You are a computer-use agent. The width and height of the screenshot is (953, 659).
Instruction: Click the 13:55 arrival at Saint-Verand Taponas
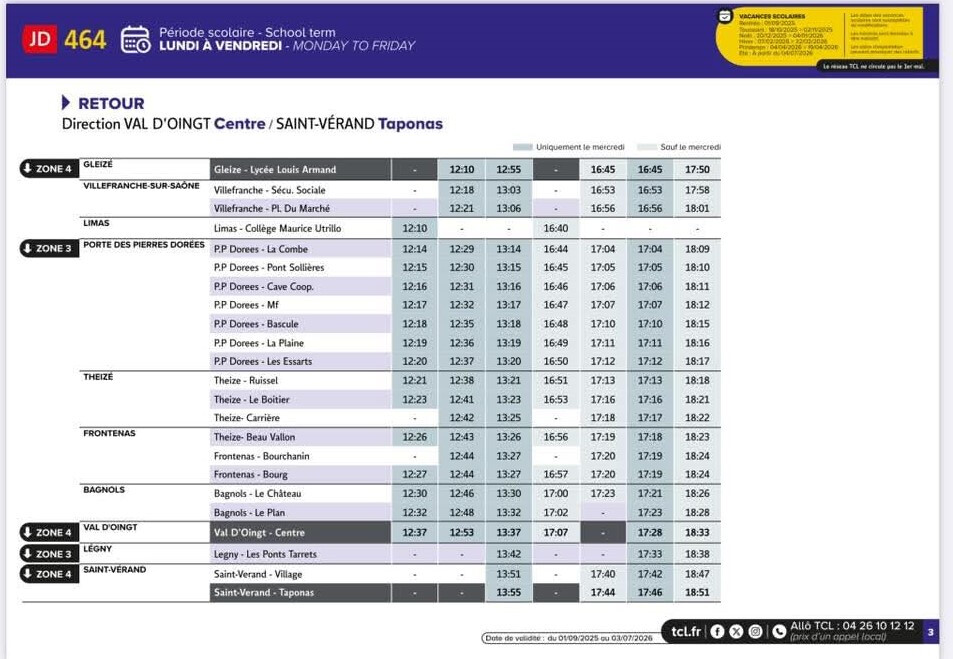point(509,592)
